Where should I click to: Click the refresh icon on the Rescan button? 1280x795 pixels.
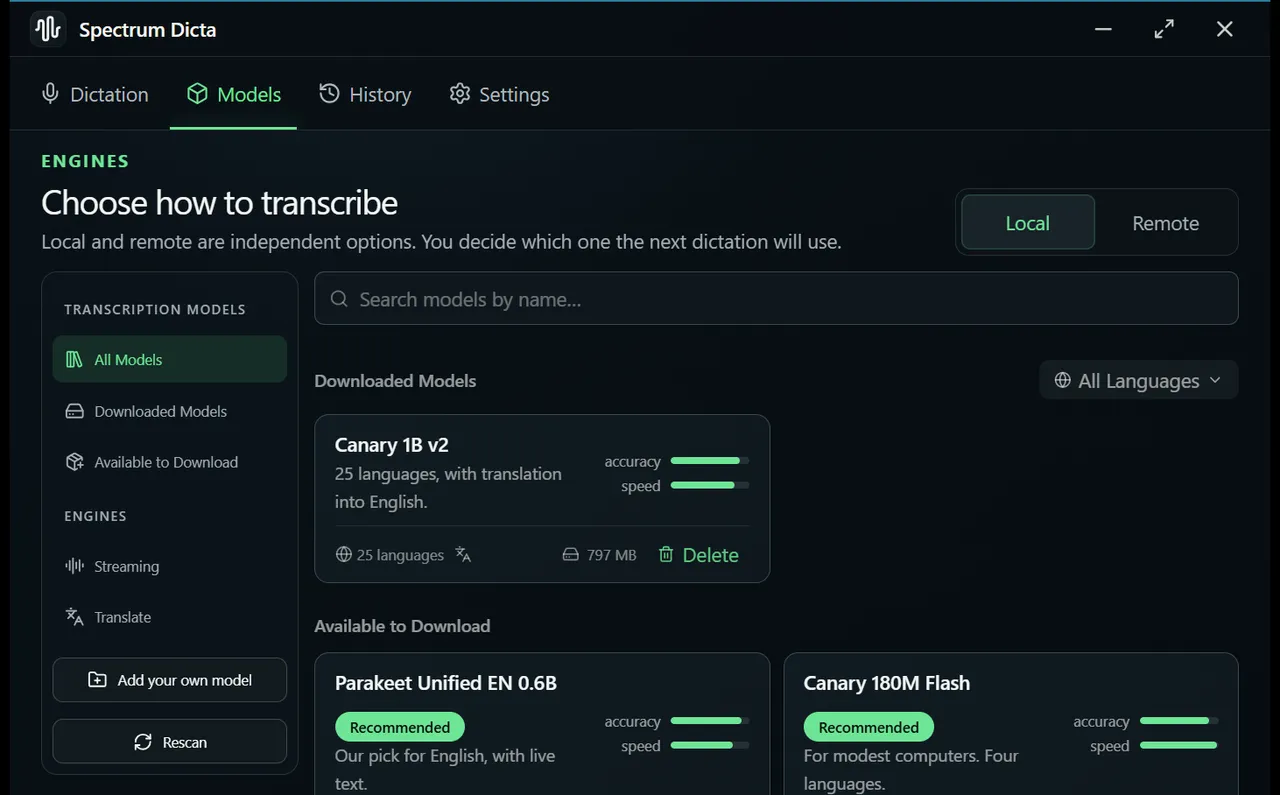[x=143, y=742]
